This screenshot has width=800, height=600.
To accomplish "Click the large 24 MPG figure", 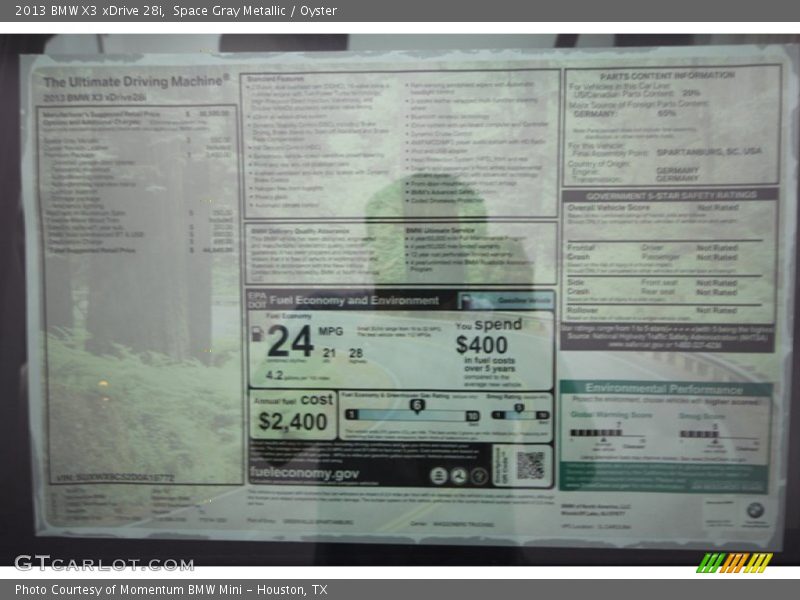I will coord(290,341).
